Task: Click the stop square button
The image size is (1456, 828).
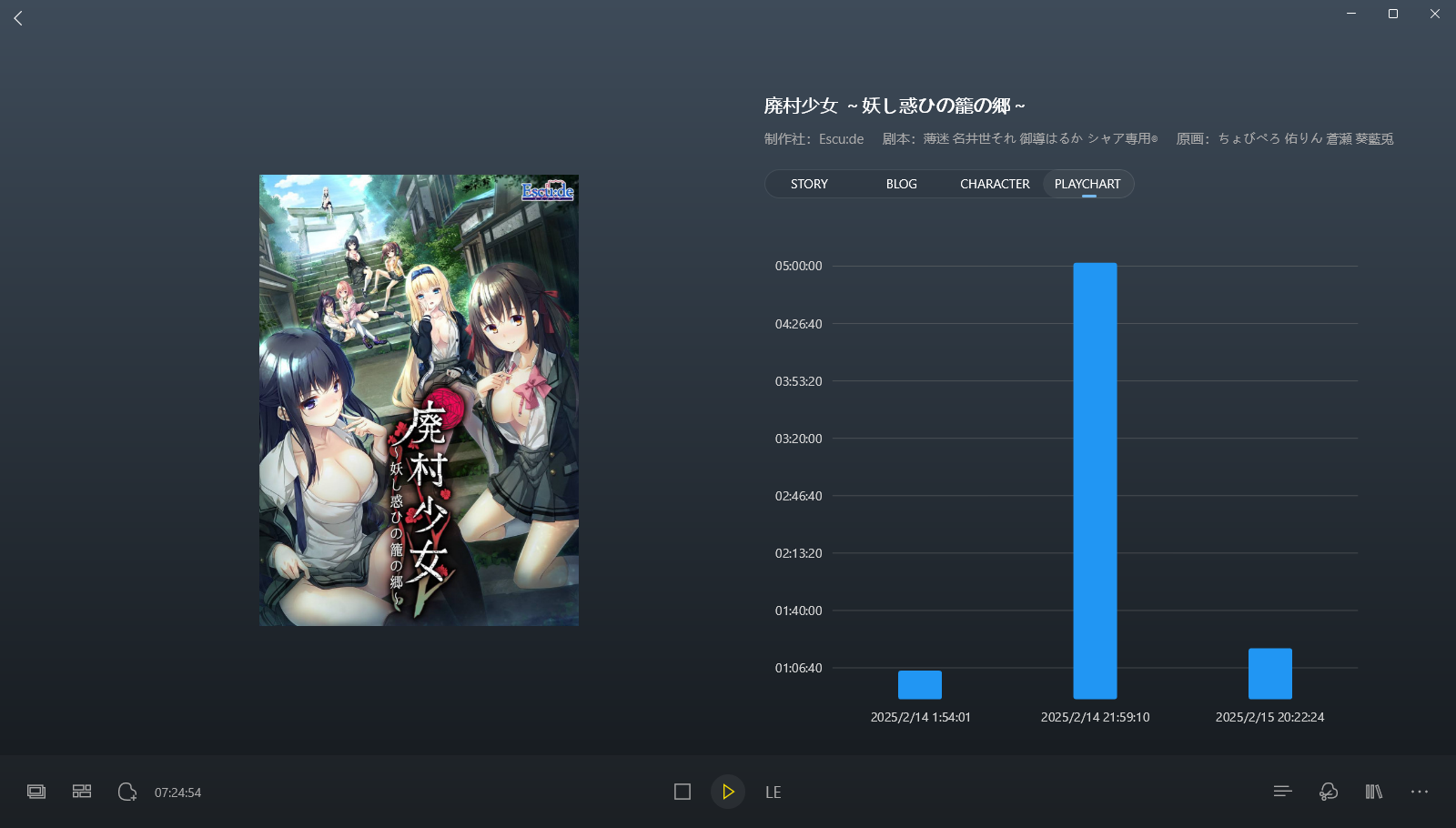Action: click(x=682, y=792)
